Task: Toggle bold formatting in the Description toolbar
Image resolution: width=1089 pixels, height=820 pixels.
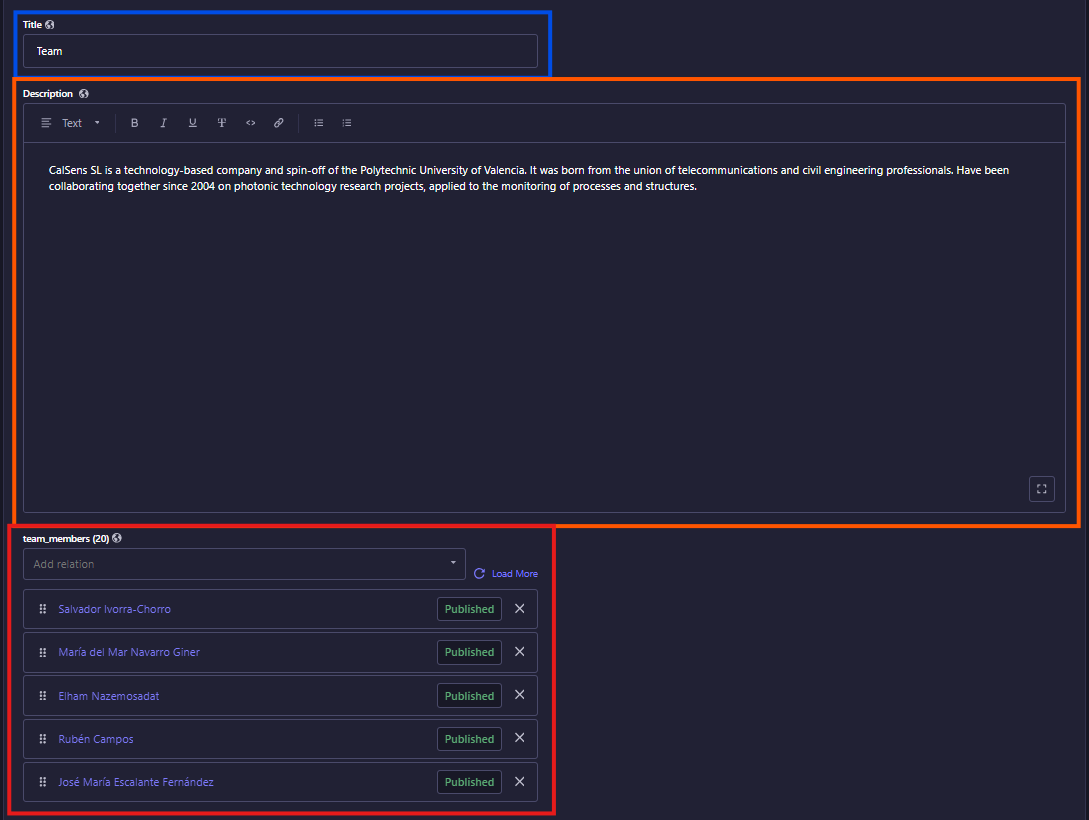Action: coord(135,123)
